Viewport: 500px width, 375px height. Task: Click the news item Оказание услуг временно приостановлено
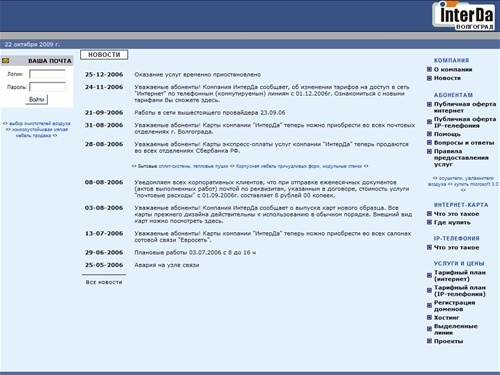coord(198,75)
